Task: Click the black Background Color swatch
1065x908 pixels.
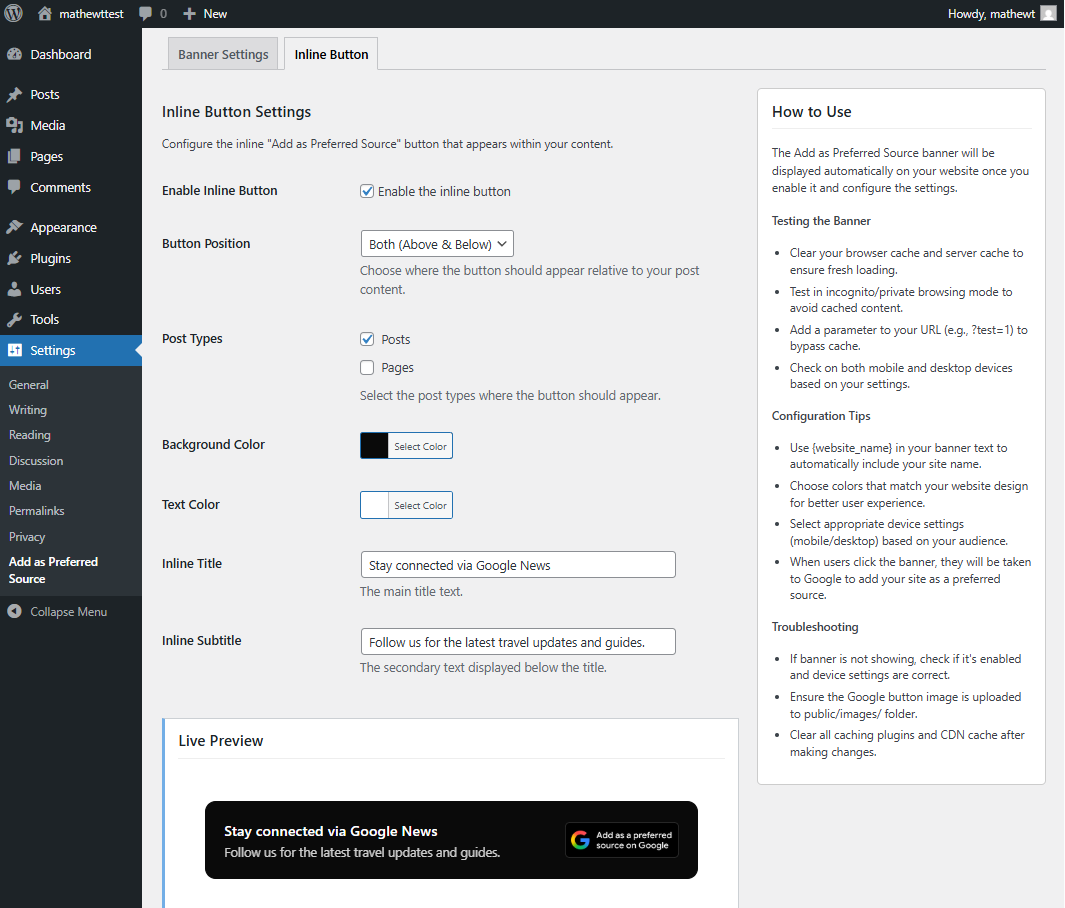Action: (374, 444)
